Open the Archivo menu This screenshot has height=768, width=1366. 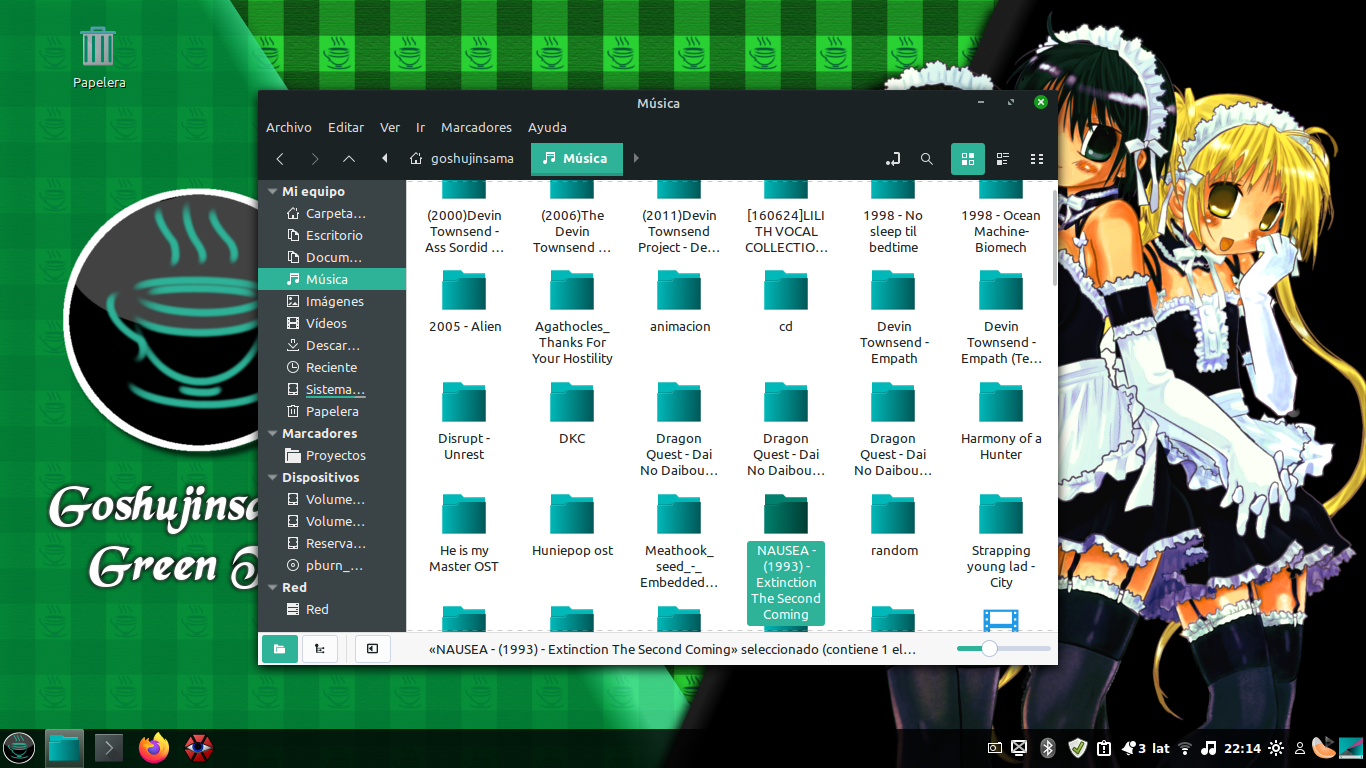(288, 128)
